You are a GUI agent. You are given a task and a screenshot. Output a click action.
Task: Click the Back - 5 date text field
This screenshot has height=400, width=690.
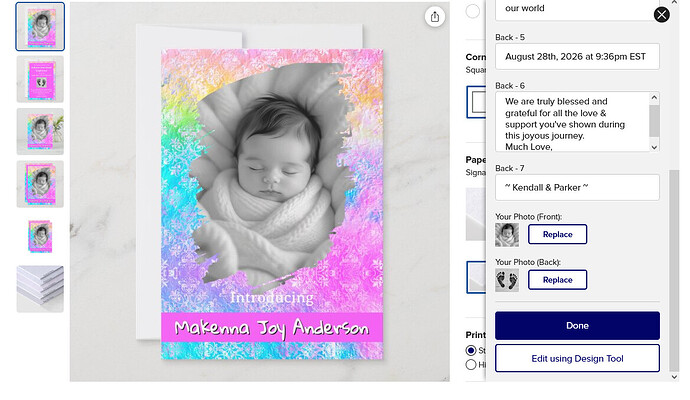coord(577,56)
